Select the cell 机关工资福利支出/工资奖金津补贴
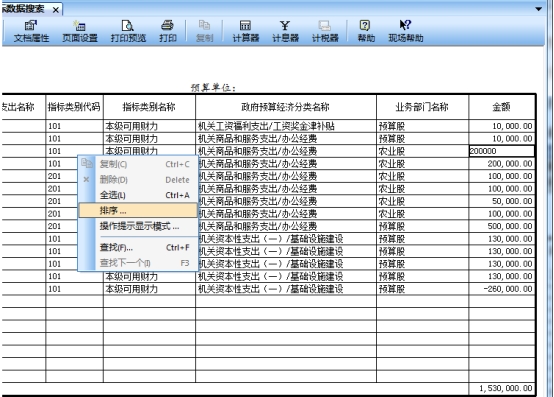Image resolution: width=554 pixels, height=397 pixels. (x=285, y=126)
